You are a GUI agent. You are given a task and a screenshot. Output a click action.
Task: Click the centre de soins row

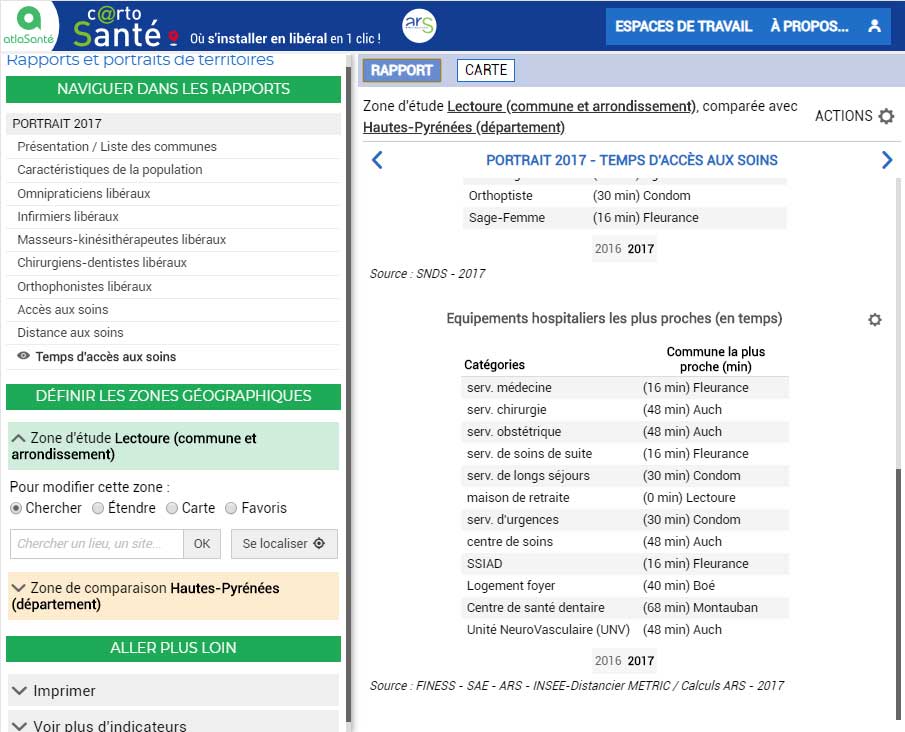tap(625, 541)
